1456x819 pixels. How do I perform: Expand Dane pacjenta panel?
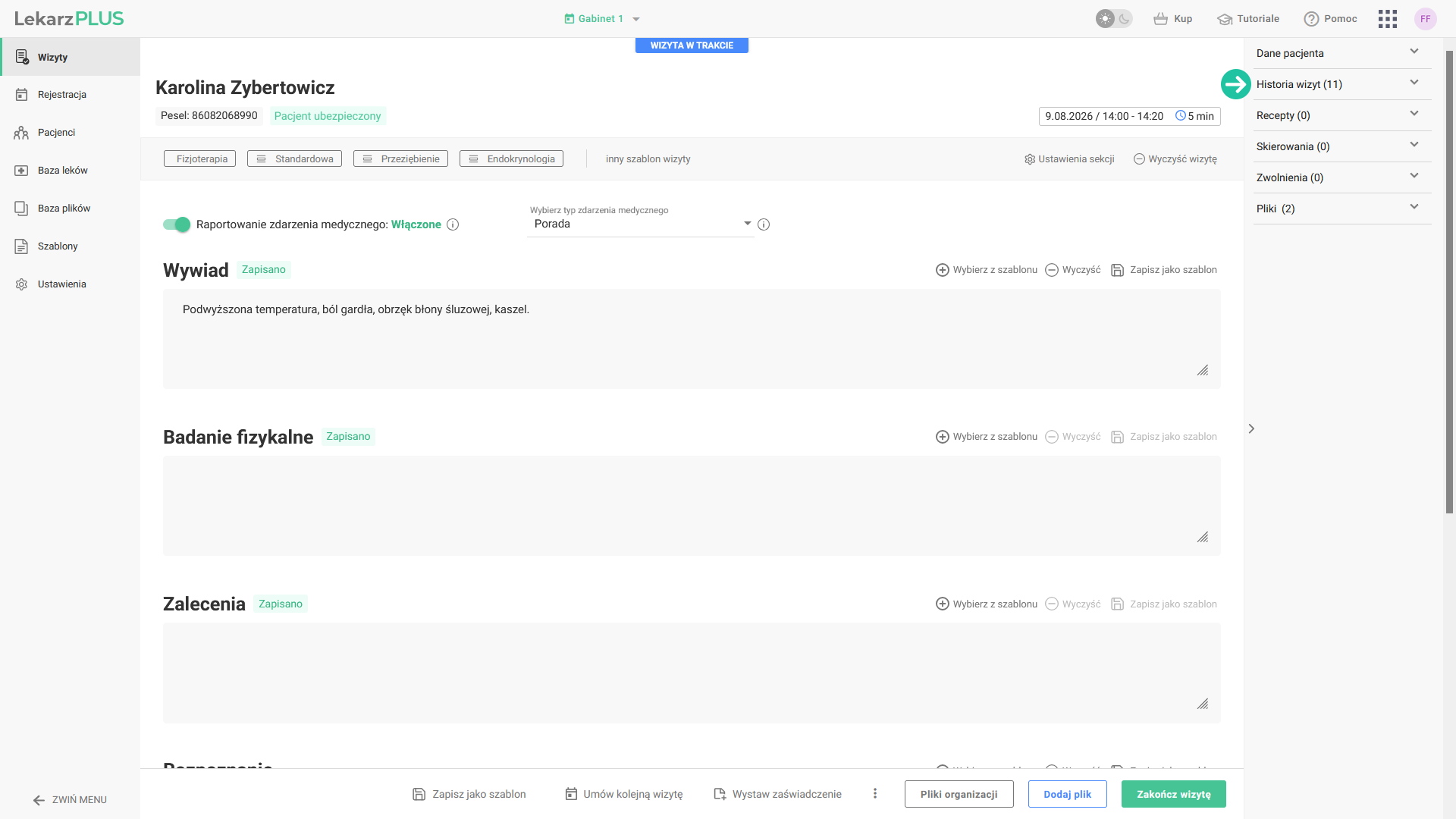pos(1341,53)
